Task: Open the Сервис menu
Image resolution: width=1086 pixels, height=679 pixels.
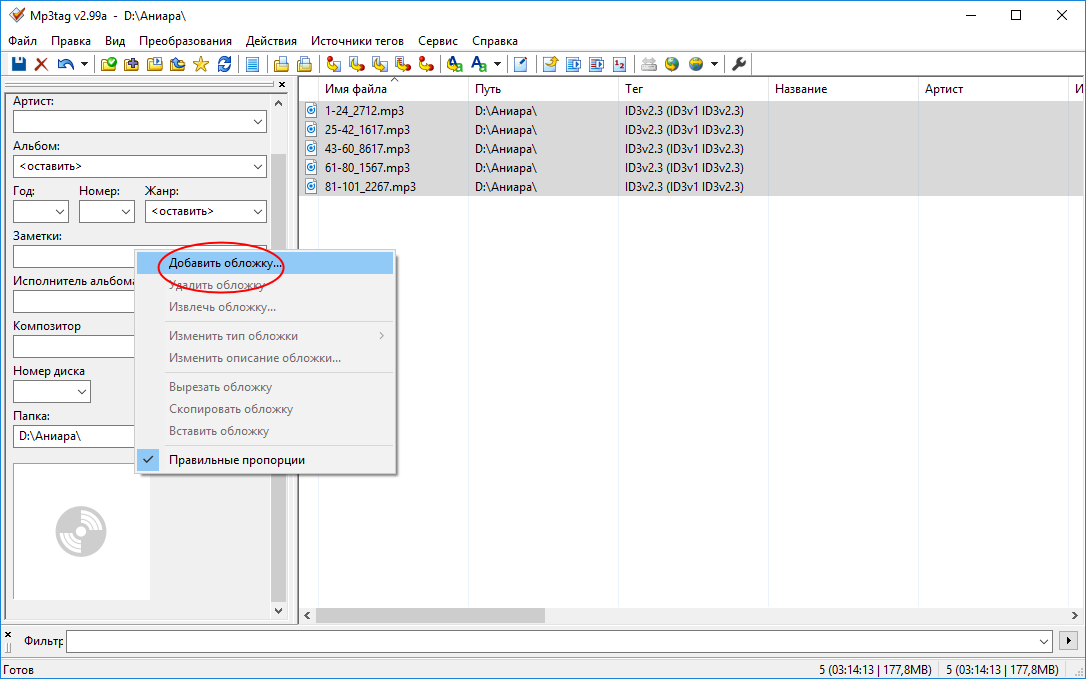Action: click(x=438, y=41)
